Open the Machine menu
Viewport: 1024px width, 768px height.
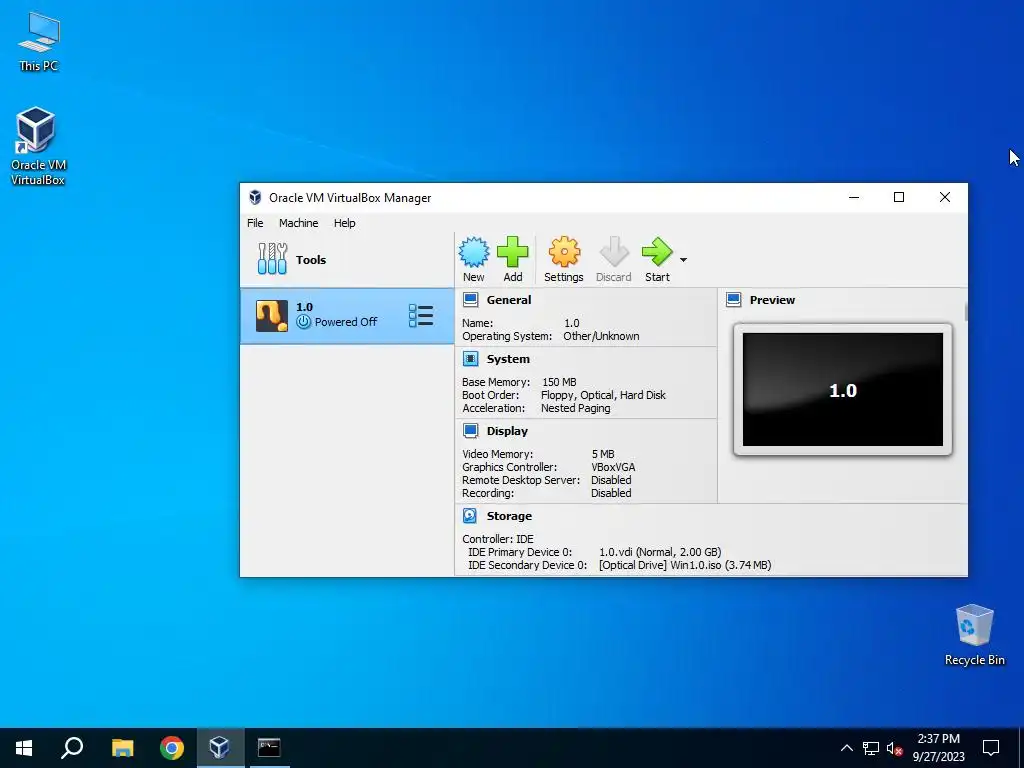tap(298, 223)
